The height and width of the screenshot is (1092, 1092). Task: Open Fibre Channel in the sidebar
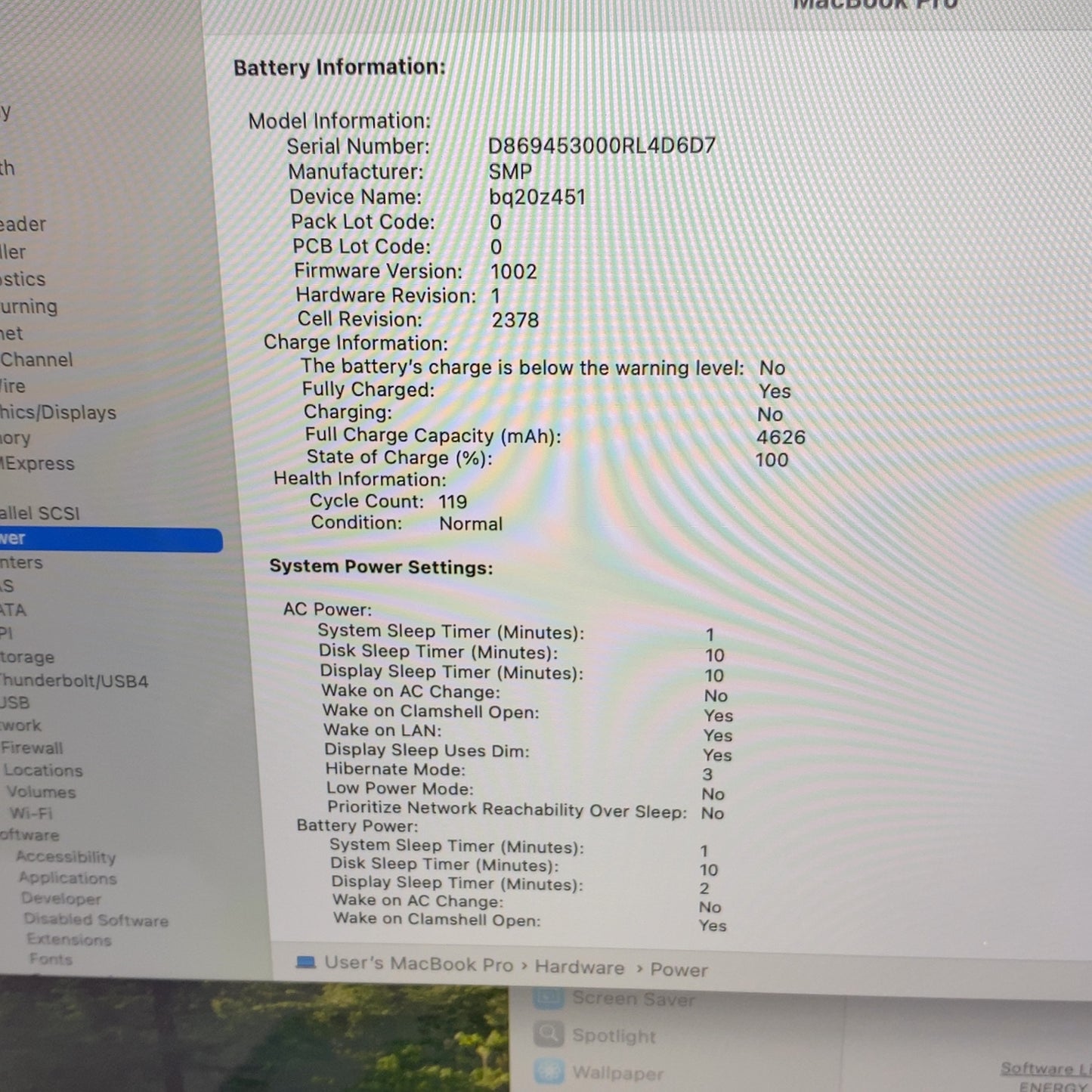pos(36,360)
